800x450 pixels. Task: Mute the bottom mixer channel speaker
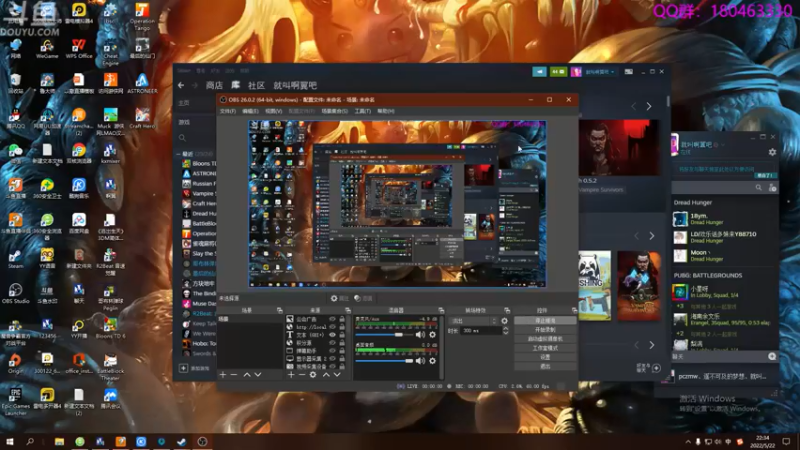pos(420,361)
